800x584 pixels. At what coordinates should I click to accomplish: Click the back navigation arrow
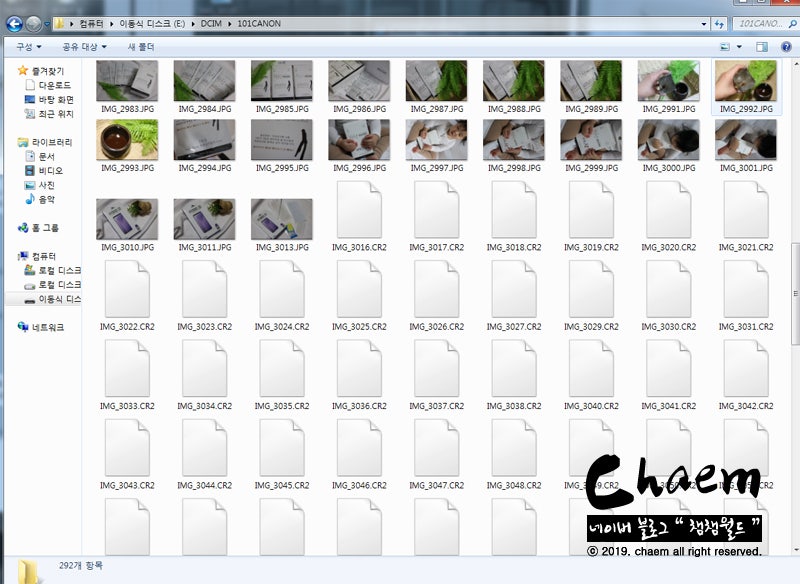point(12,22)
